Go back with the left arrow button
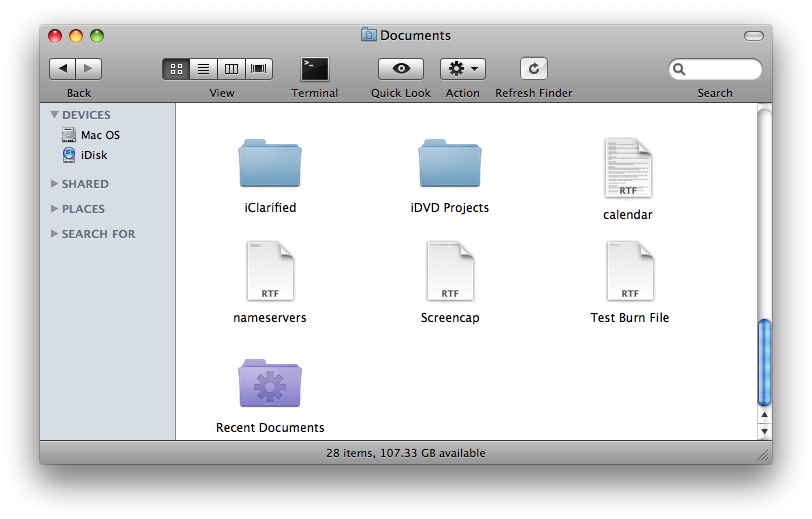Image resolution: width=812 pixels, height=519 pixels. pos(63,69)
